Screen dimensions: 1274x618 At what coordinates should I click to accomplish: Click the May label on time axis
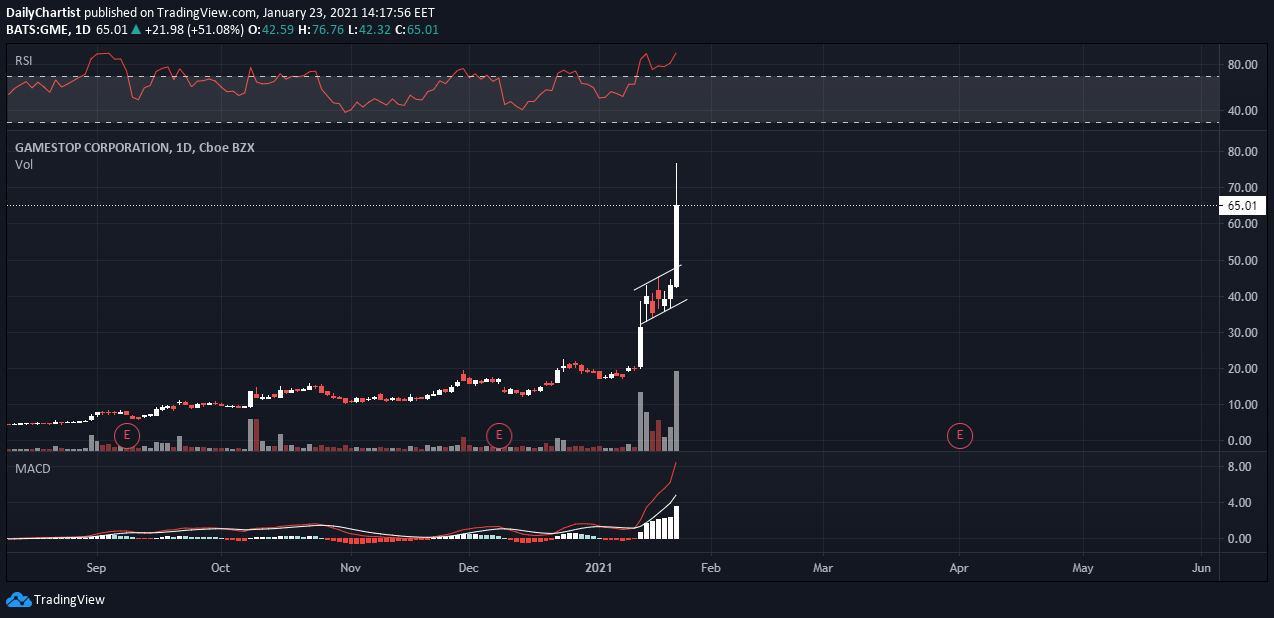pyautogui.click(x=1083, y=568)
